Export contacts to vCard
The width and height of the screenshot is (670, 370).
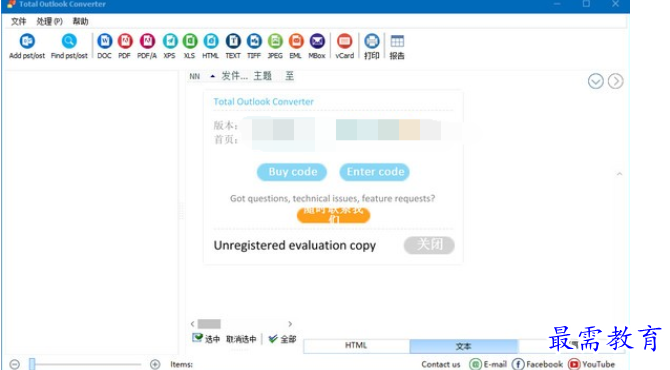pos(344,46)
